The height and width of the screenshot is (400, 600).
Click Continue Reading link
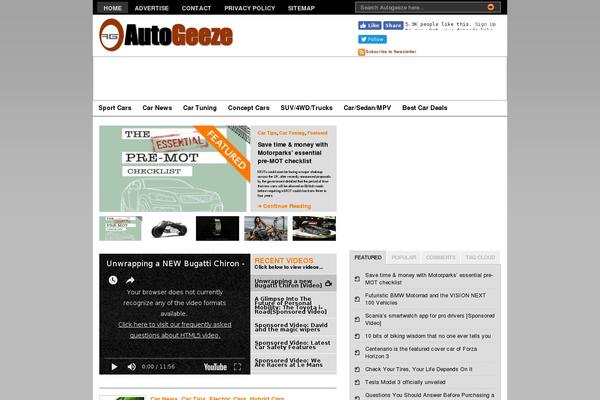284,206
